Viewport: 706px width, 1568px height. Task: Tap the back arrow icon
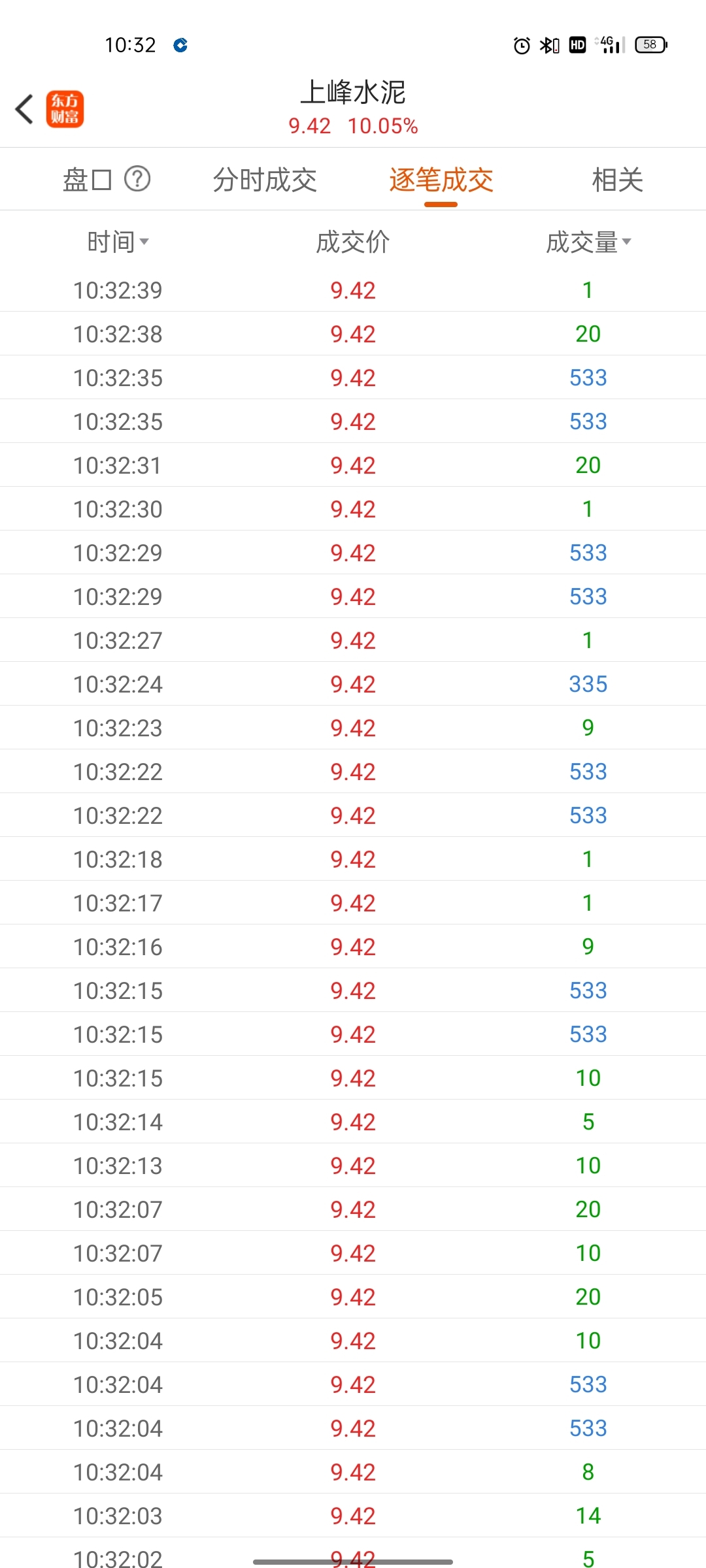click(24, 109)
